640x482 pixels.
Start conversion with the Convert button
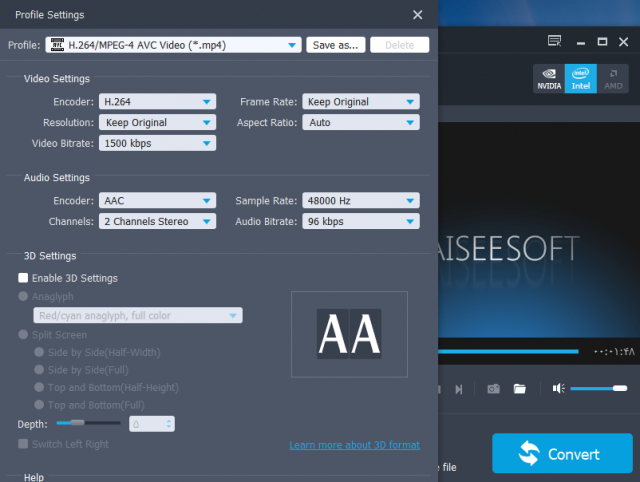pos(562,453)
